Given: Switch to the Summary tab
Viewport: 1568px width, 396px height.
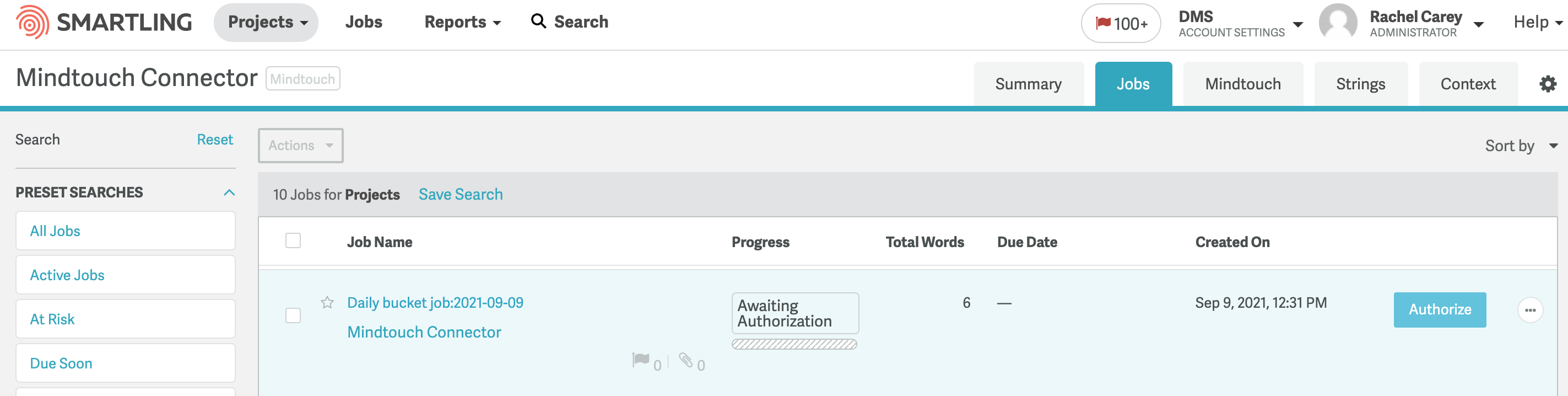Looking at the screenshot, I should 1028,84.
